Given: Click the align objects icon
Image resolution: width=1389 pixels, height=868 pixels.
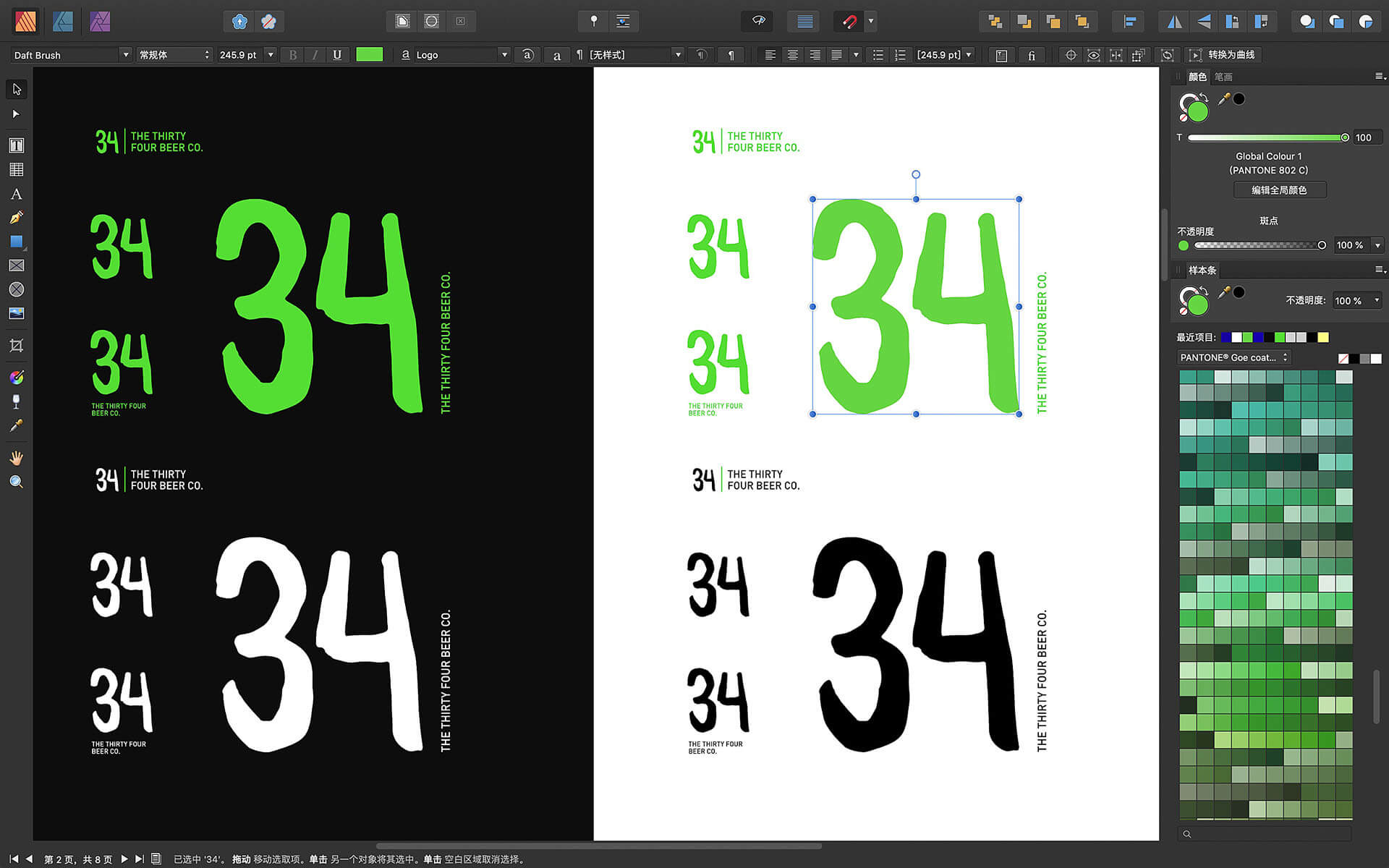Looking at the screenshot, I should tap(1130, 22).
